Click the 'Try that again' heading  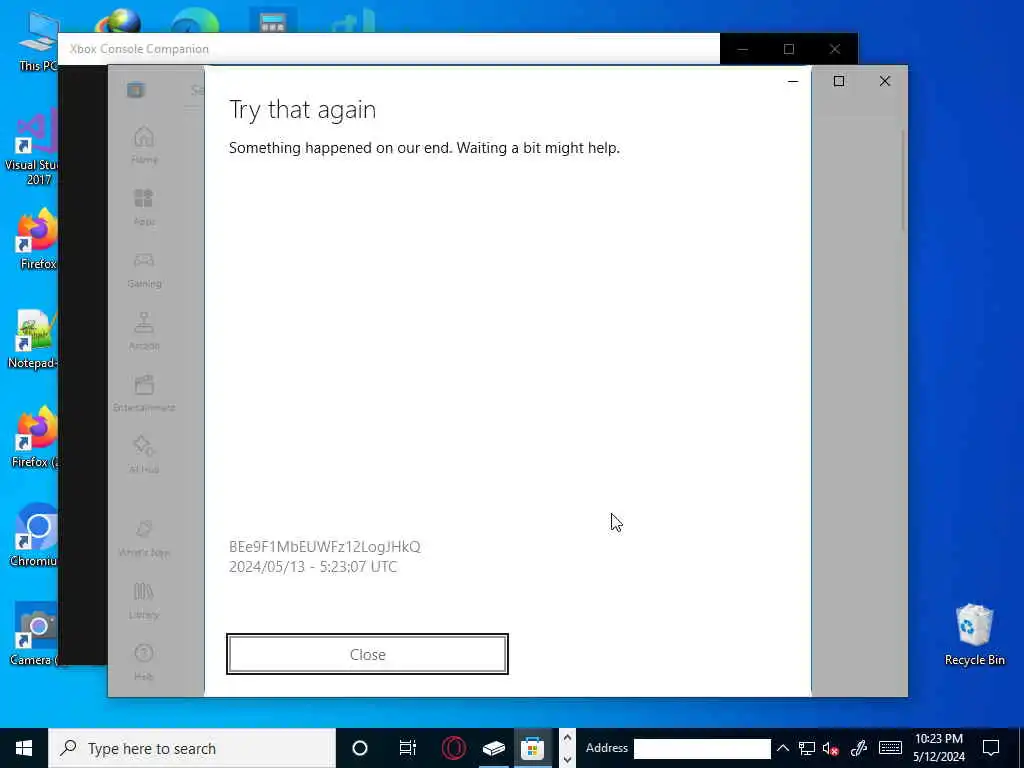coord(302,110)
